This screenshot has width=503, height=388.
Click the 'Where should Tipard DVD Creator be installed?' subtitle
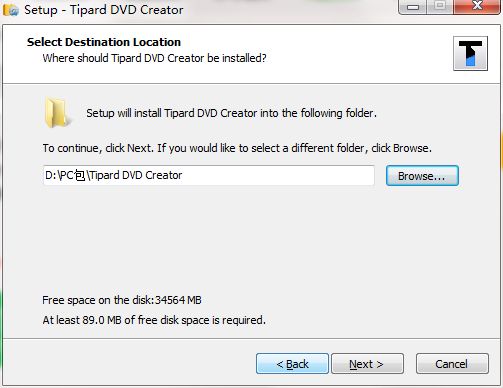click(x=154, y=58)
